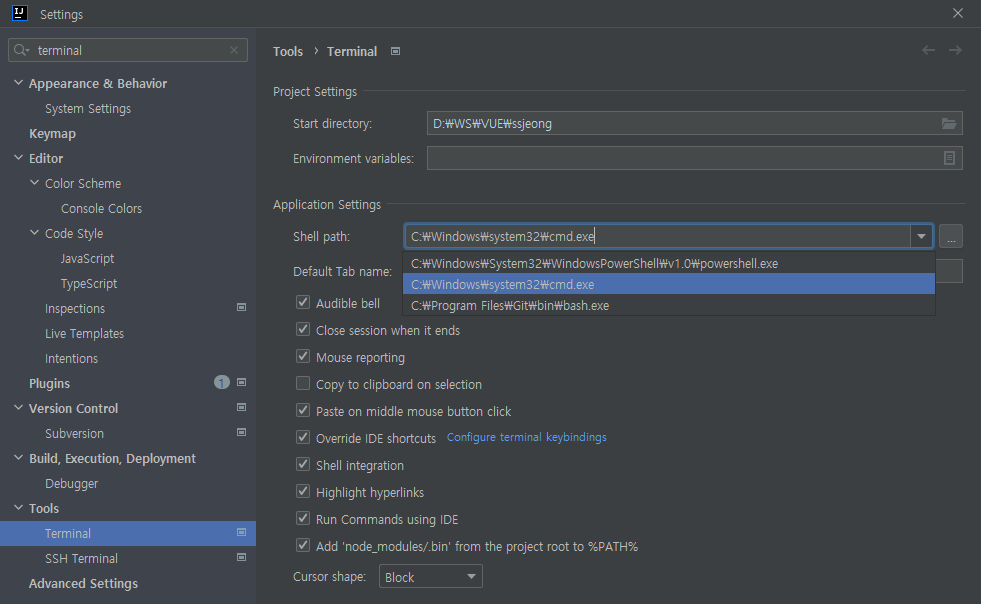Disable Close session when it ends
Viewport: 981px width, 604px height.
[303, 329]
